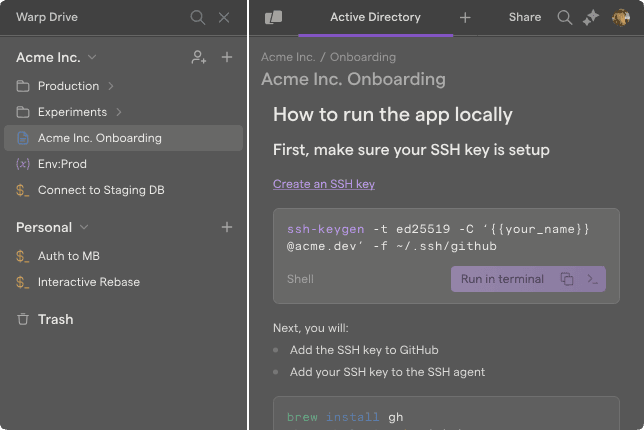Toggle the Warp Drive panel icon
644x430 pixels.
pos(274,17)
